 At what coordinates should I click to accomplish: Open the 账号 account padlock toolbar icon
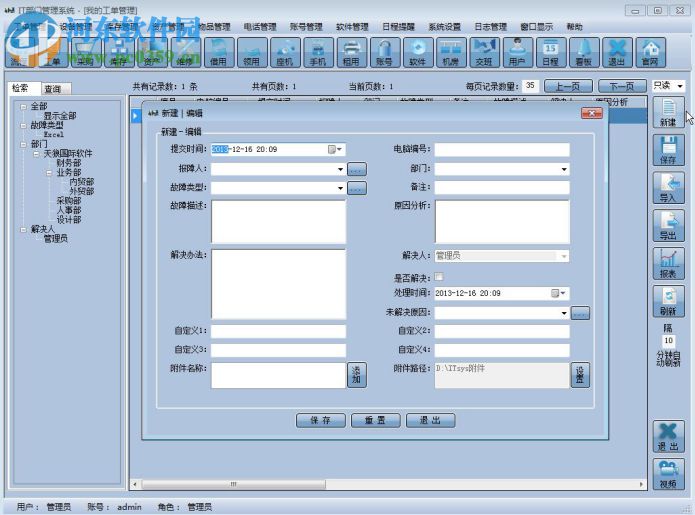click(x=384, y=53)
